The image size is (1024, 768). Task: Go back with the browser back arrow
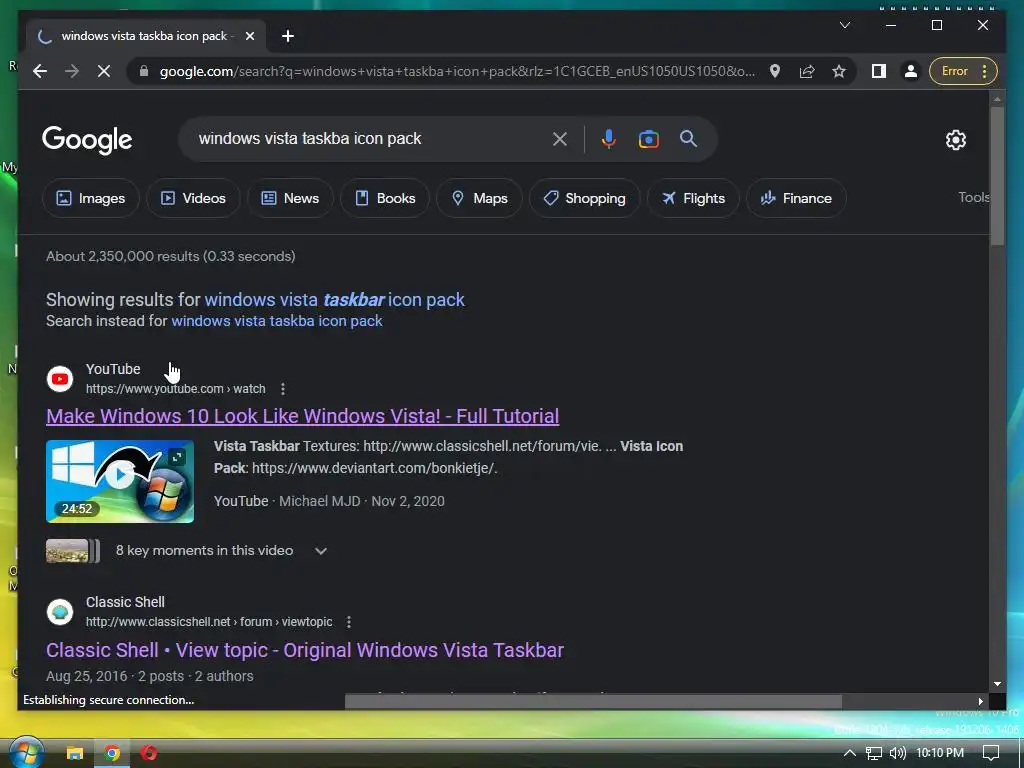click(x=40, y=71)
